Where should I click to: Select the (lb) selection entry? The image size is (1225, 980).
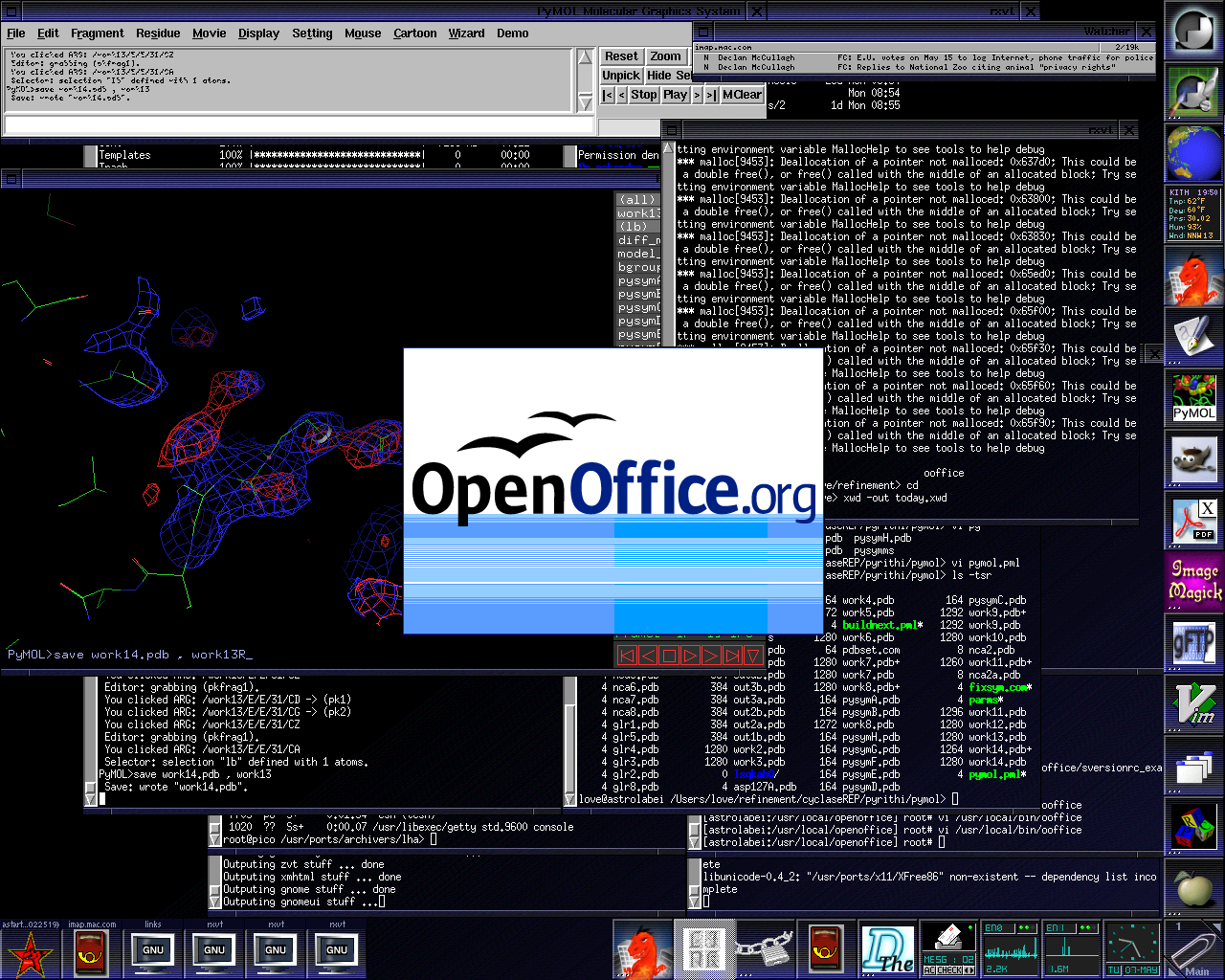click(637, 226)
